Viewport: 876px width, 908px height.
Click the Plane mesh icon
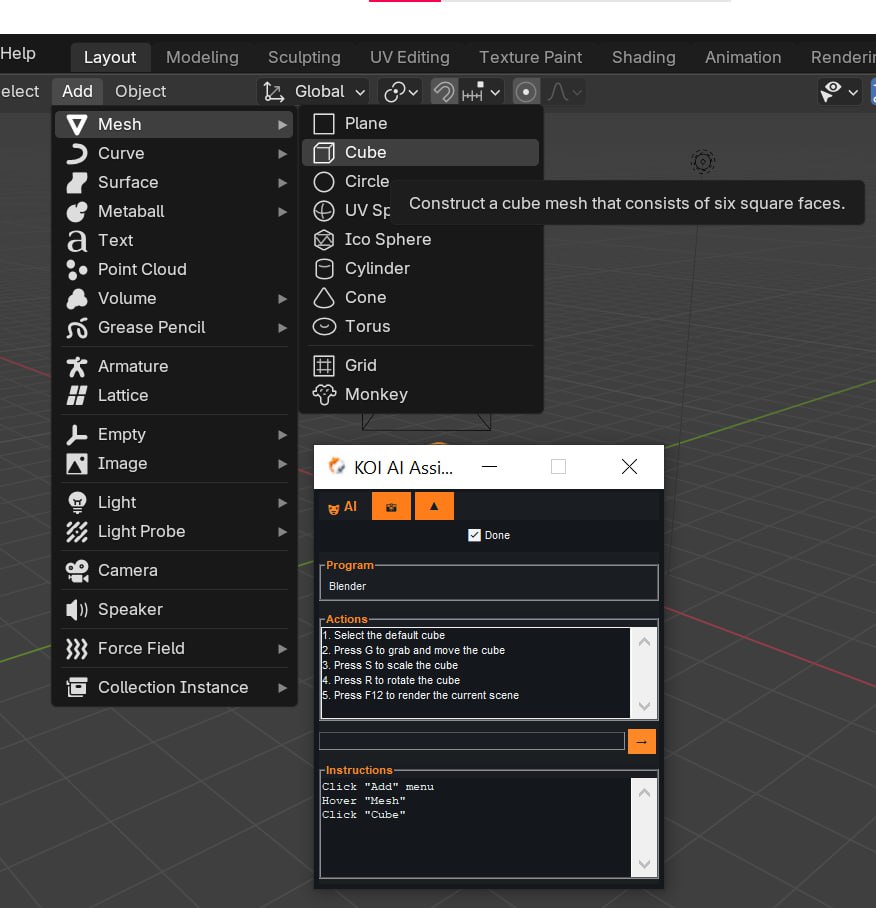coord(324,124)
